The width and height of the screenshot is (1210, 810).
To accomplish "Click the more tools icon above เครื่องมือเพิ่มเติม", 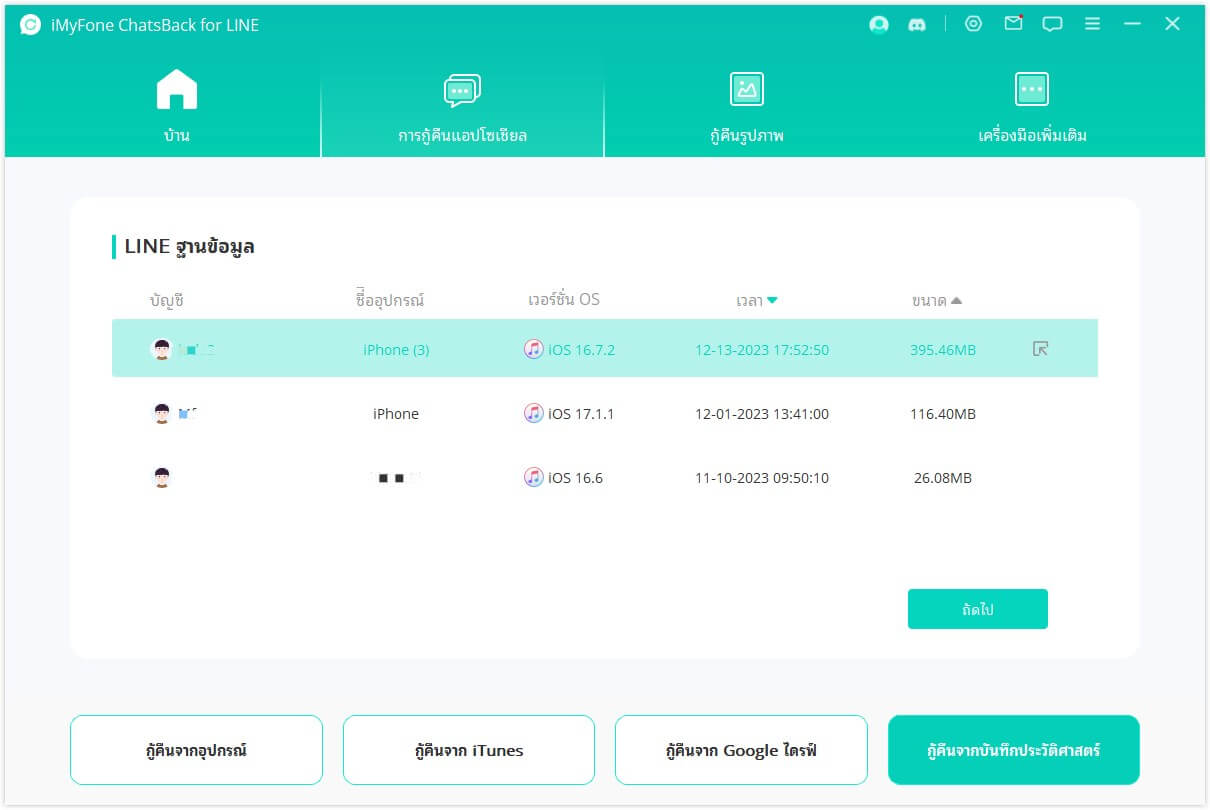I will [x=1032, y=89].
